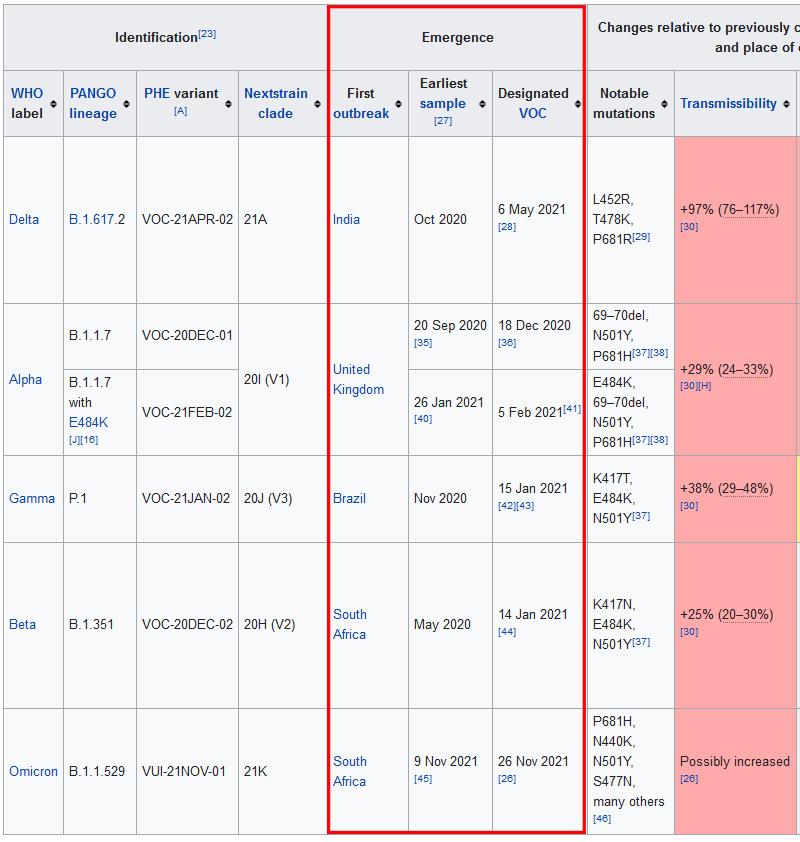Screen dimensions: 800x842
Task: Follow footnote [J] under E484K
Action: coord(75,440)
